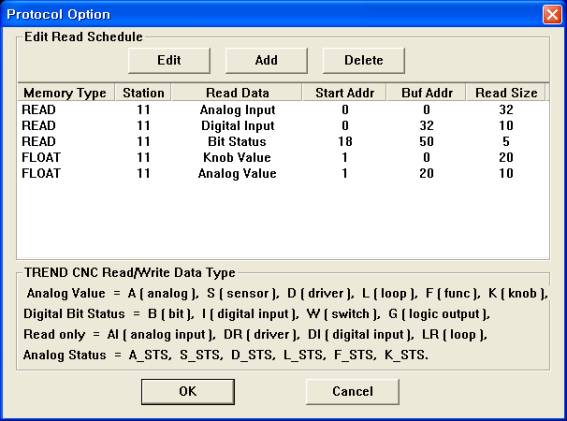The height and width of the screenshot is (421, 567).
Task: Click the Buf Addr column header
Action: (426, 93)
